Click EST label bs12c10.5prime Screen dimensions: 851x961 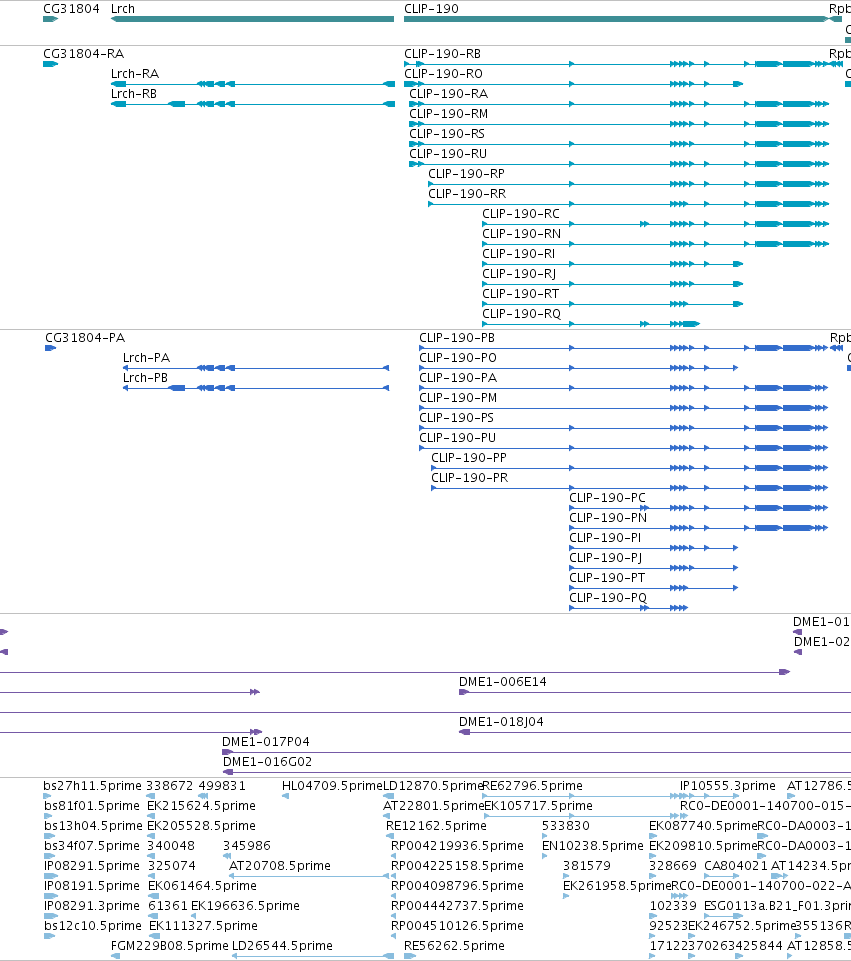[x=93, y=925]
